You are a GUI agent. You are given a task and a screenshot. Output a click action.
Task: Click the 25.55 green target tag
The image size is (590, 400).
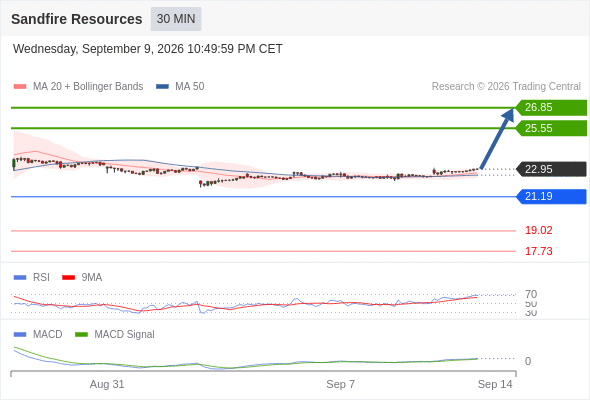pos(551,128)
